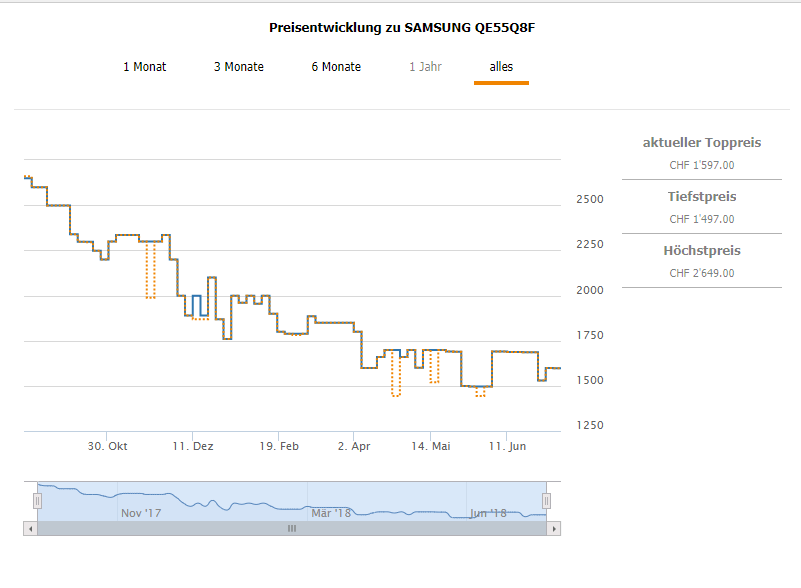Click the Nov '17 label in navigator
Screen dimensions: 801x588
coord(141,513)
